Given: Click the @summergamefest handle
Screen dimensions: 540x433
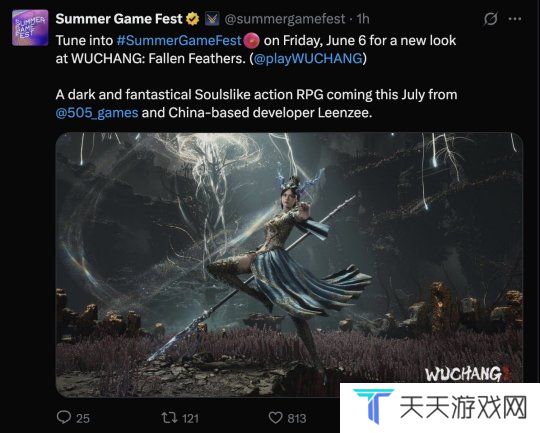Looking at the screenshot, I should [x=285, y=19].
